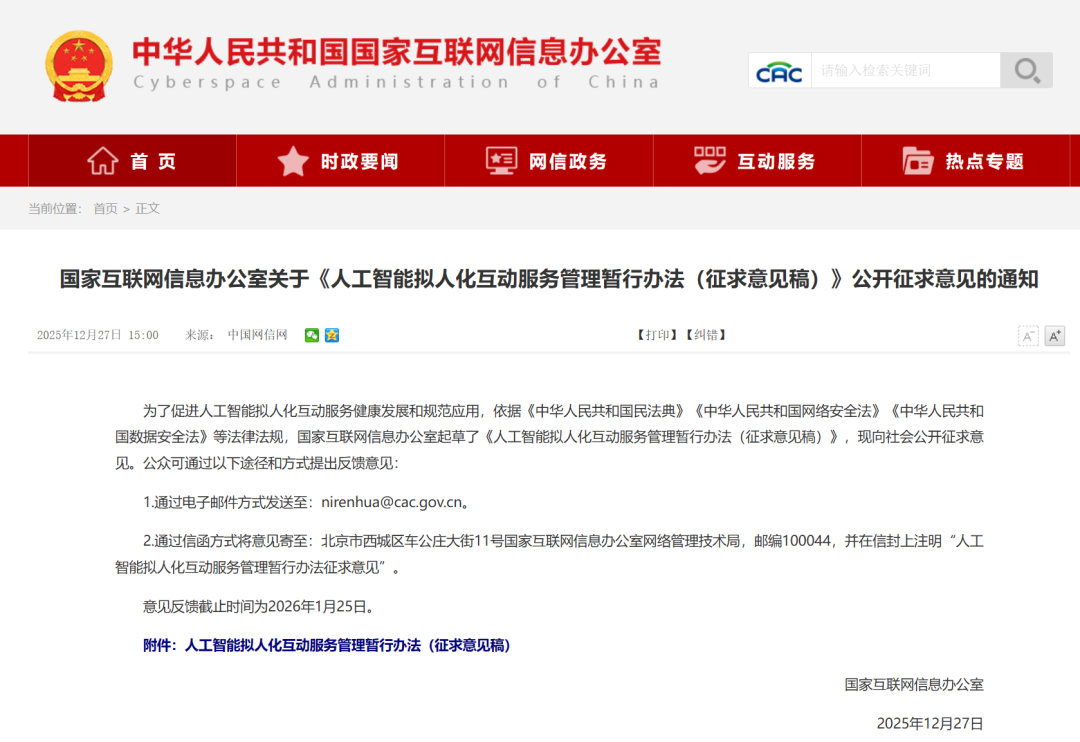Focus the search keyword input field

coord(905,70)
